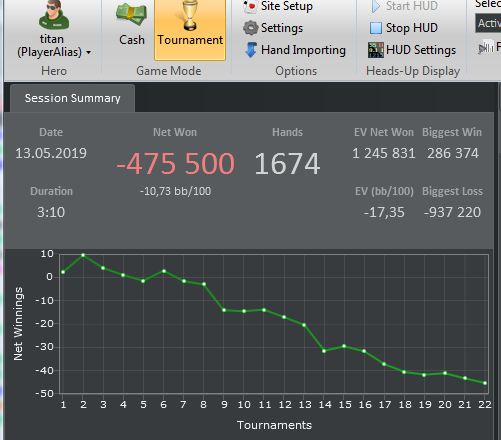
Task: Click the Net Winnings axis label
Action: click(x=18, y=324)
